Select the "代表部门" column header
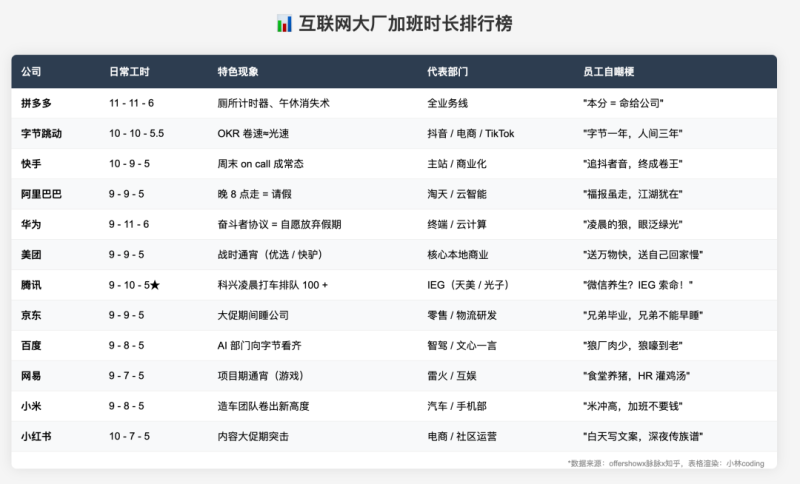This screenshot has height=484, width=800. (447, 71)
